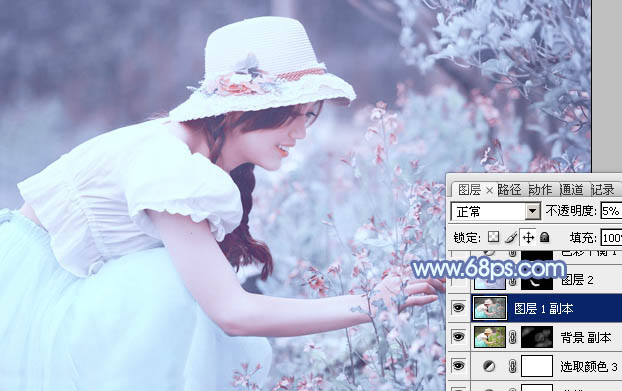
Task: Click the mask link icon on 选取颜色 3
Action: pyautogui.click(x=513, y=366)
